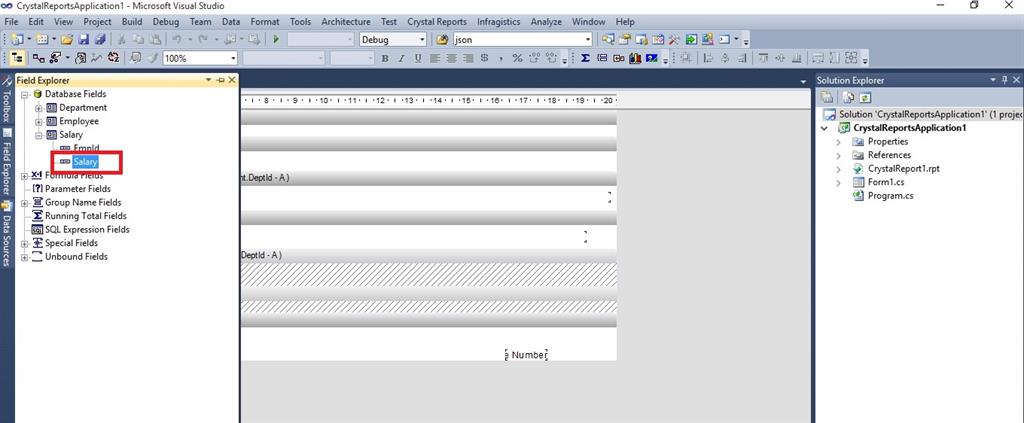Open the Format menu
This screenshot has height=423, width=1024.
[264, 22]
